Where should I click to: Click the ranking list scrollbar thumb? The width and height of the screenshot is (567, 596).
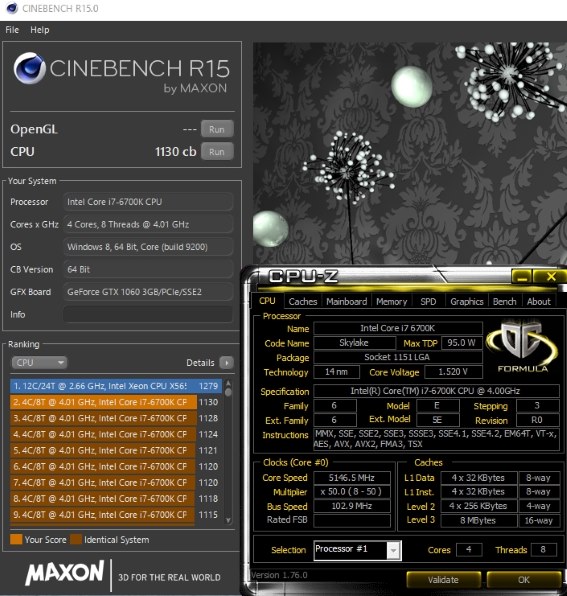point(228,392)
